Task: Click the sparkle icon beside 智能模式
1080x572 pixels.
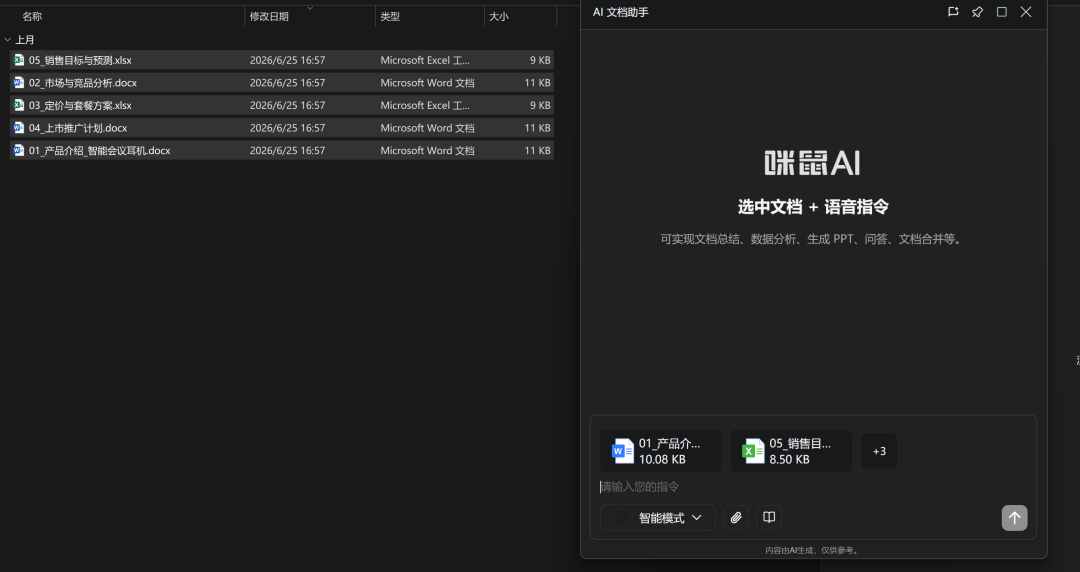Action: [621, 518]
